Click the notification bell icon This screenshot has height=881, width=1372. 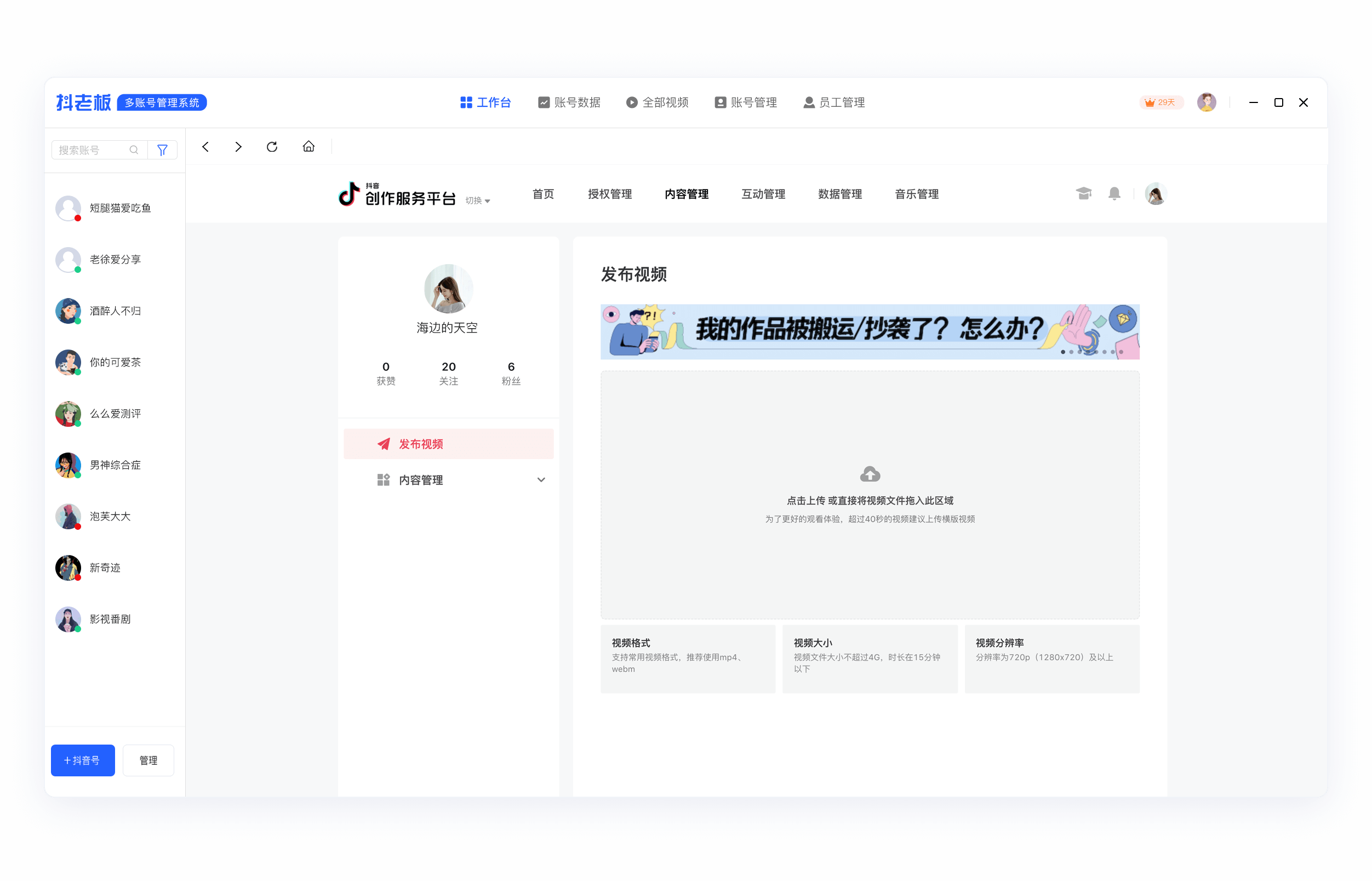point(1114,194)
